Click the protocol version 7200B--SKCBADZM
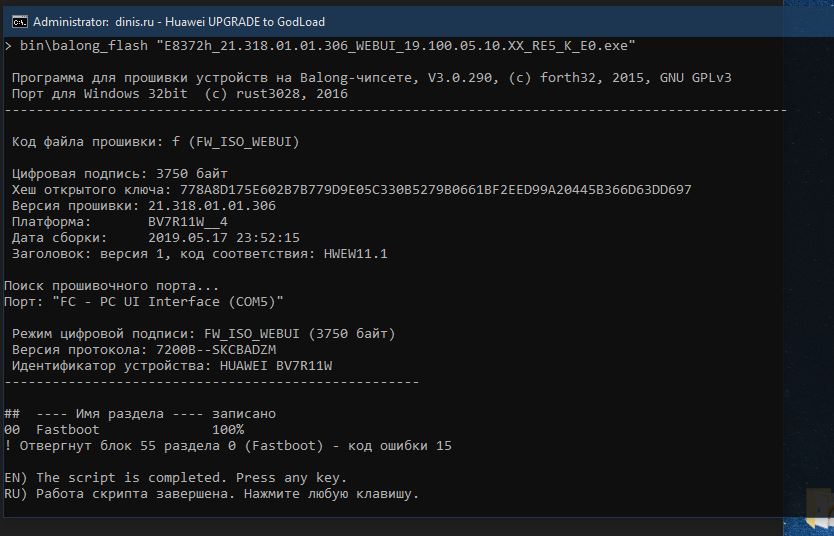Image resolution: width=834 pixels, height=536 pixels. coord(216,350)
